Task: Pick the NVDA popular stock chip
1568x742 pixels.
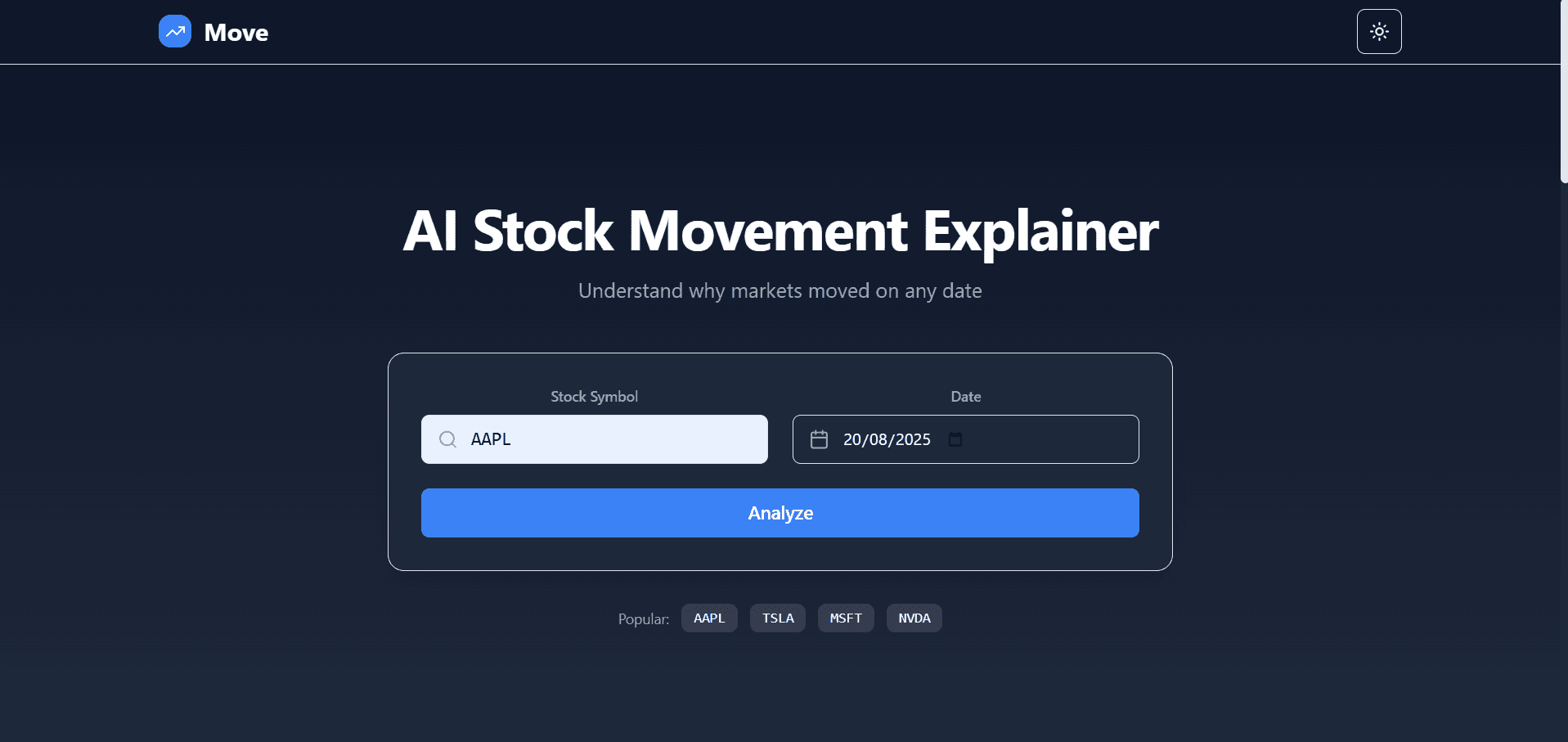Action: [x=914, y=618]
